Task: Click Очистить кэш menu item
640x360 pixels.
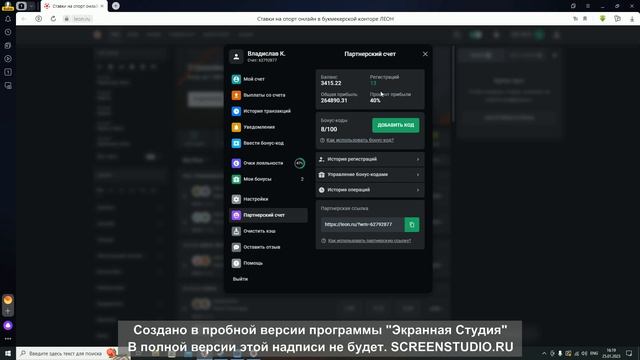Action: pyautogui.click(x=269, y=231)
